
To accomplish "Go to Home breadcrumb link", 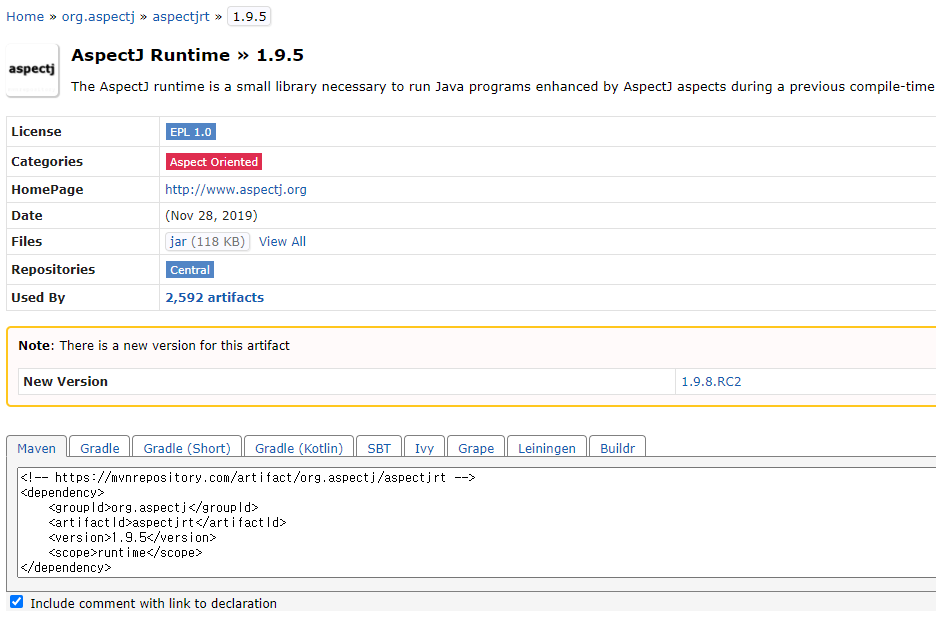I will [25, 17].
